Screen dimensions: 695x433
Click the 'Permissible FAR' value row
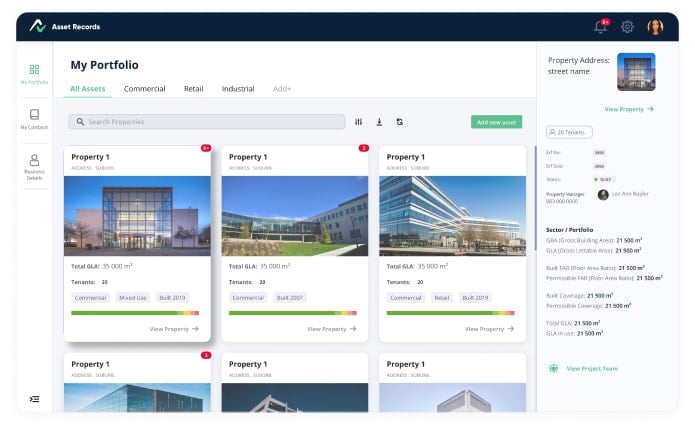604,278
